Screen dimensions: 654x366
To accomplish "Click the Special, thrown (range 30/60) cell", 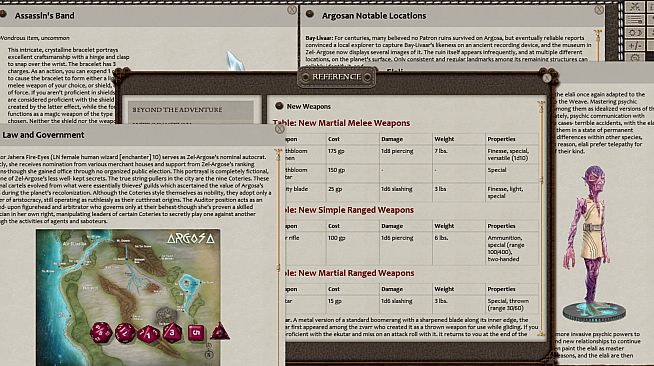I will point(512,304).
